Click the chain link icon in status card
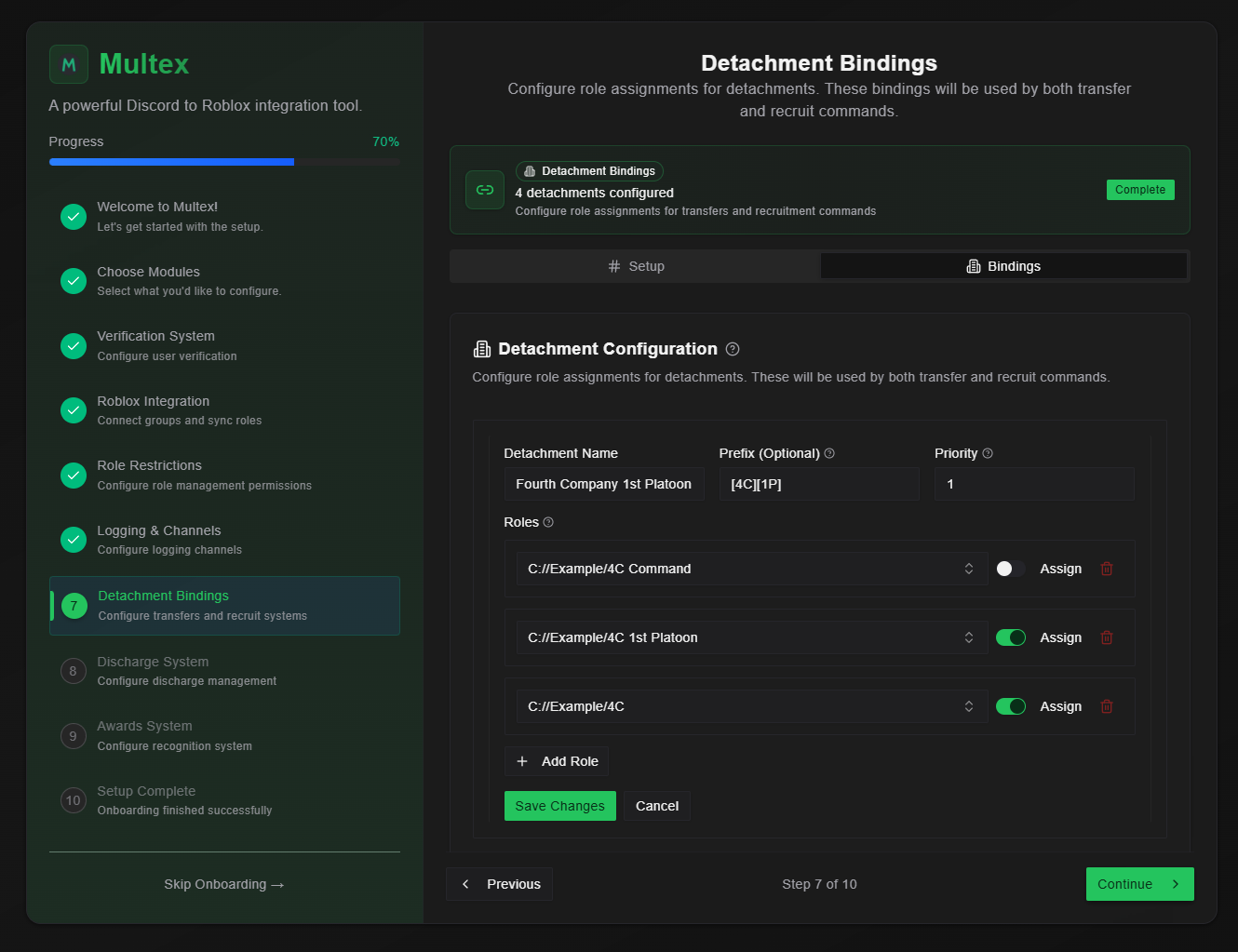The image size is (1238, 952). coord(485,190)
